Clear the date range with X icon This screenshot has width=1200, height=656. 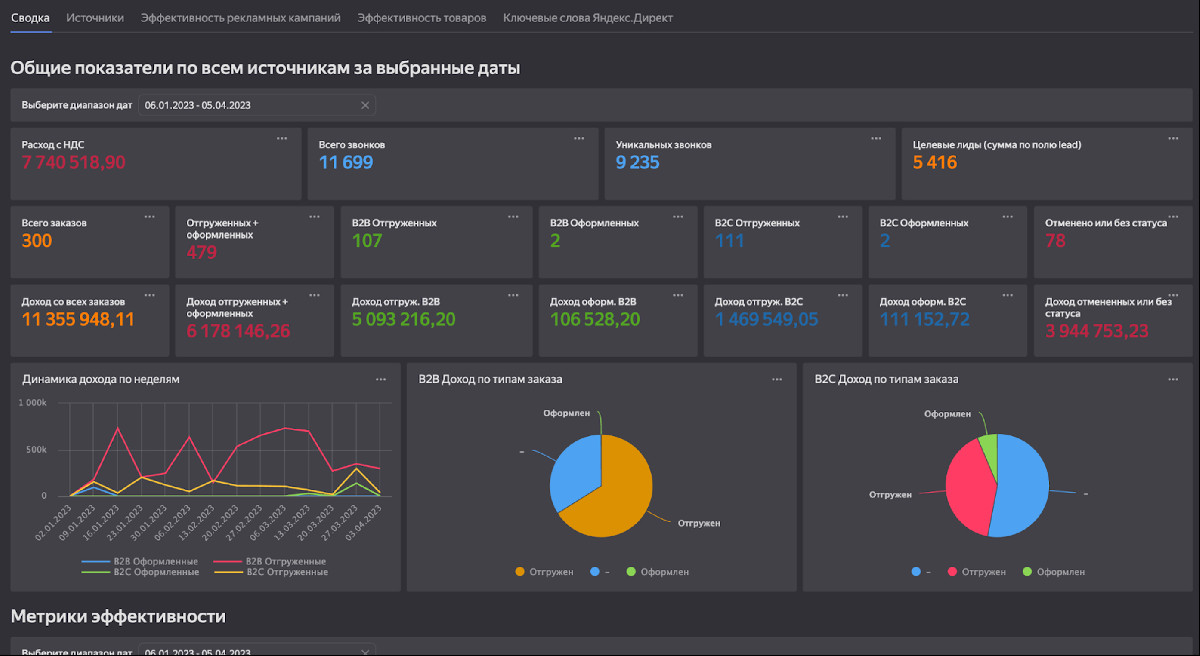click(x=365, y=105)
